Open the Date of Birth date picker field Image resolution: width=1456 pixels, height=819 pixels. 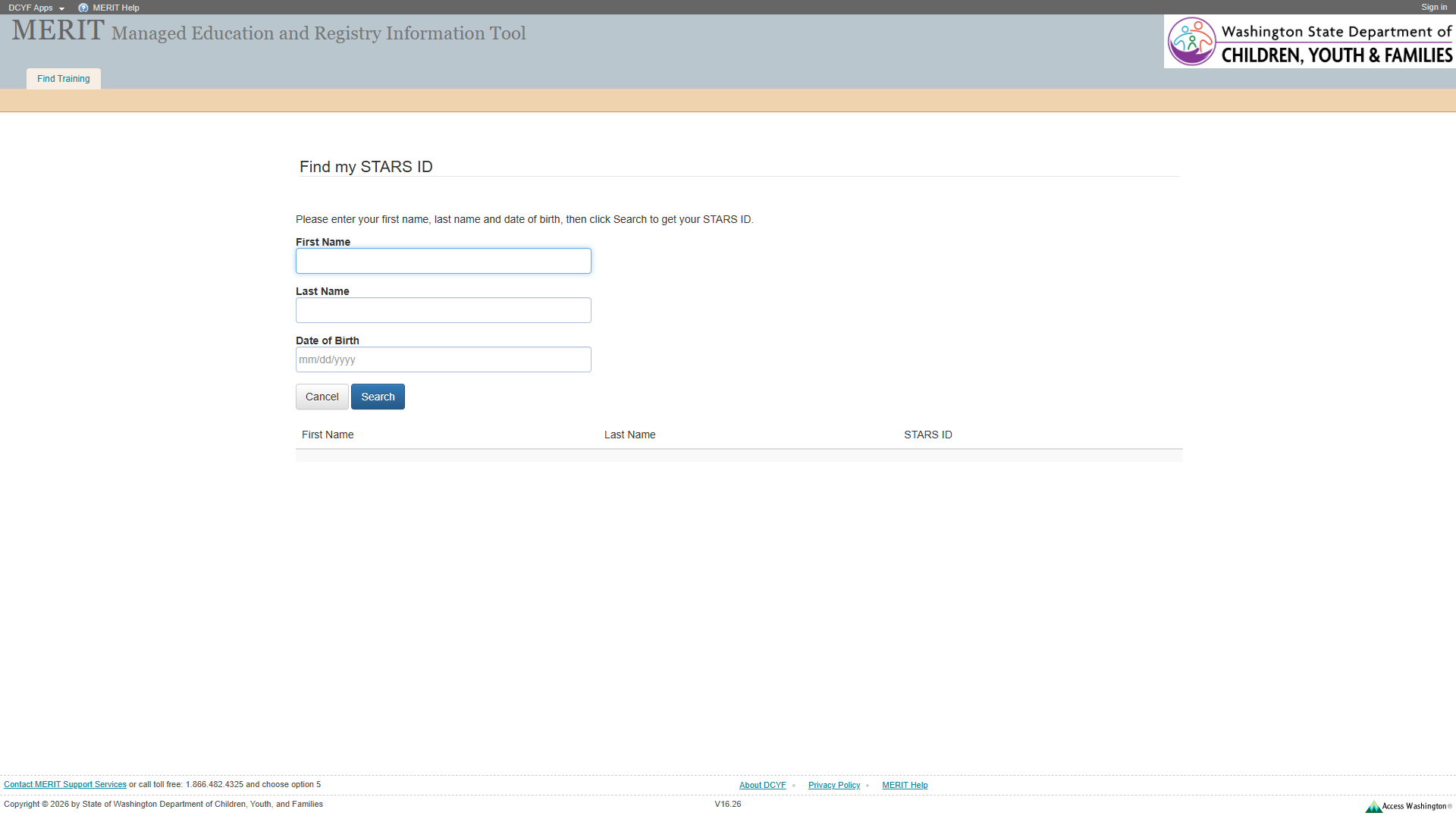coord(443,359)
